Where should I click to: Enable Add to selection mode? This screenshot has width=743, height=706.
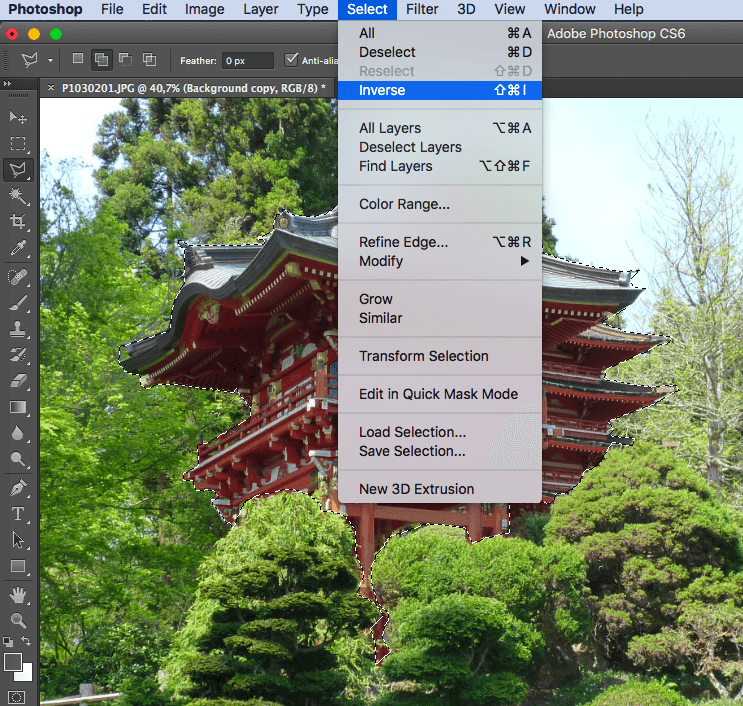click(x=101, y=60)
